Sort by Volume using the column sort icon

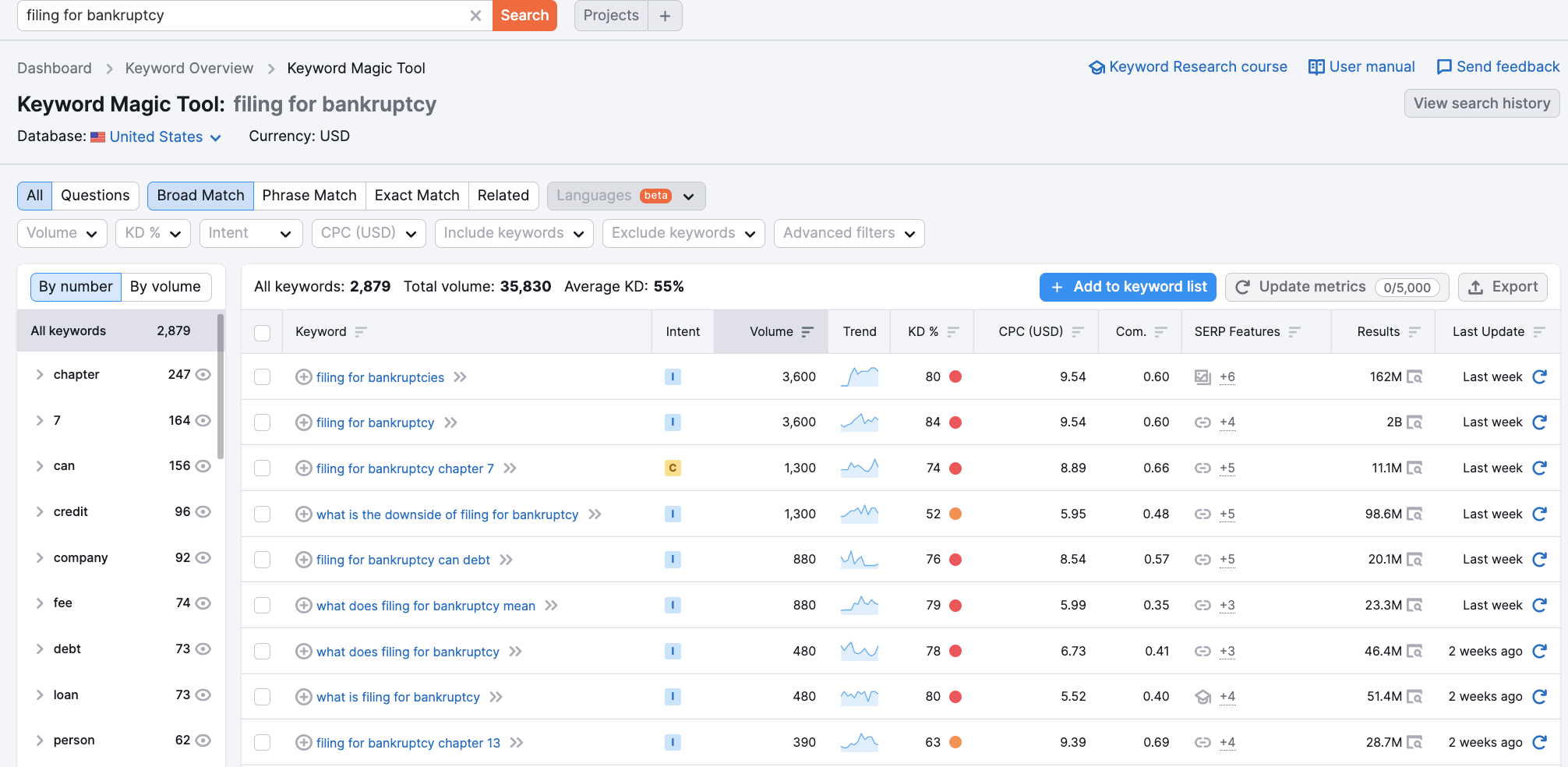[807, 332]
